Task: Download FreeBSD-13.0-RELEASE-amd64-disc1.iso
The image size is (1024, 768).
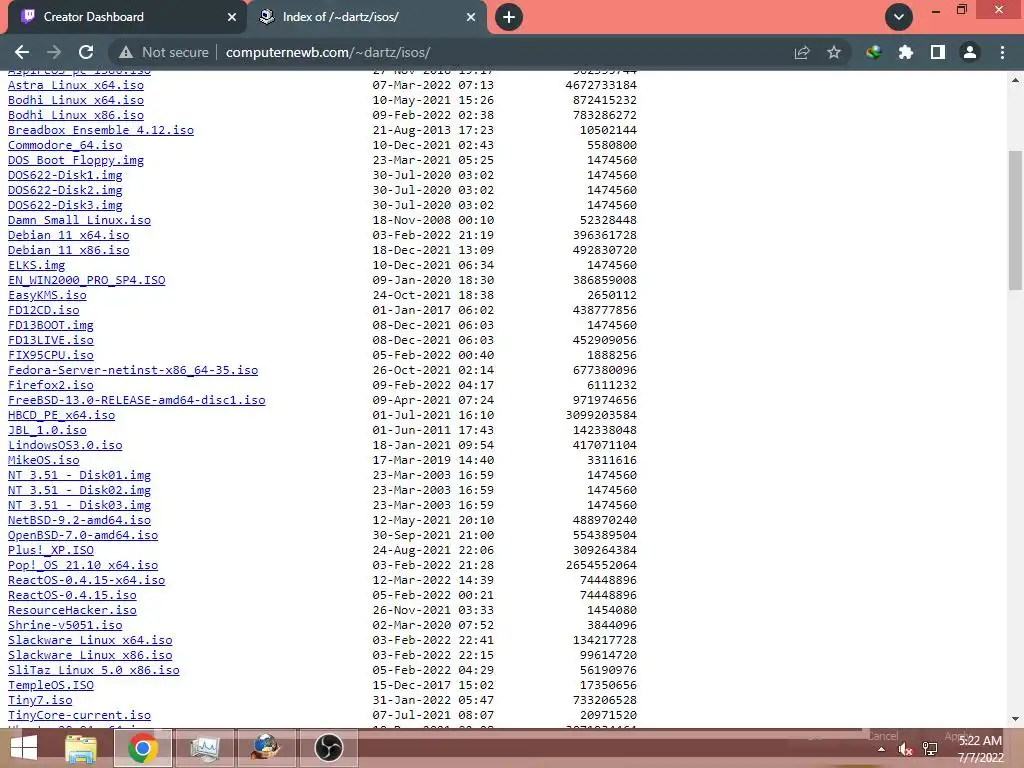Action: (136, 400)
